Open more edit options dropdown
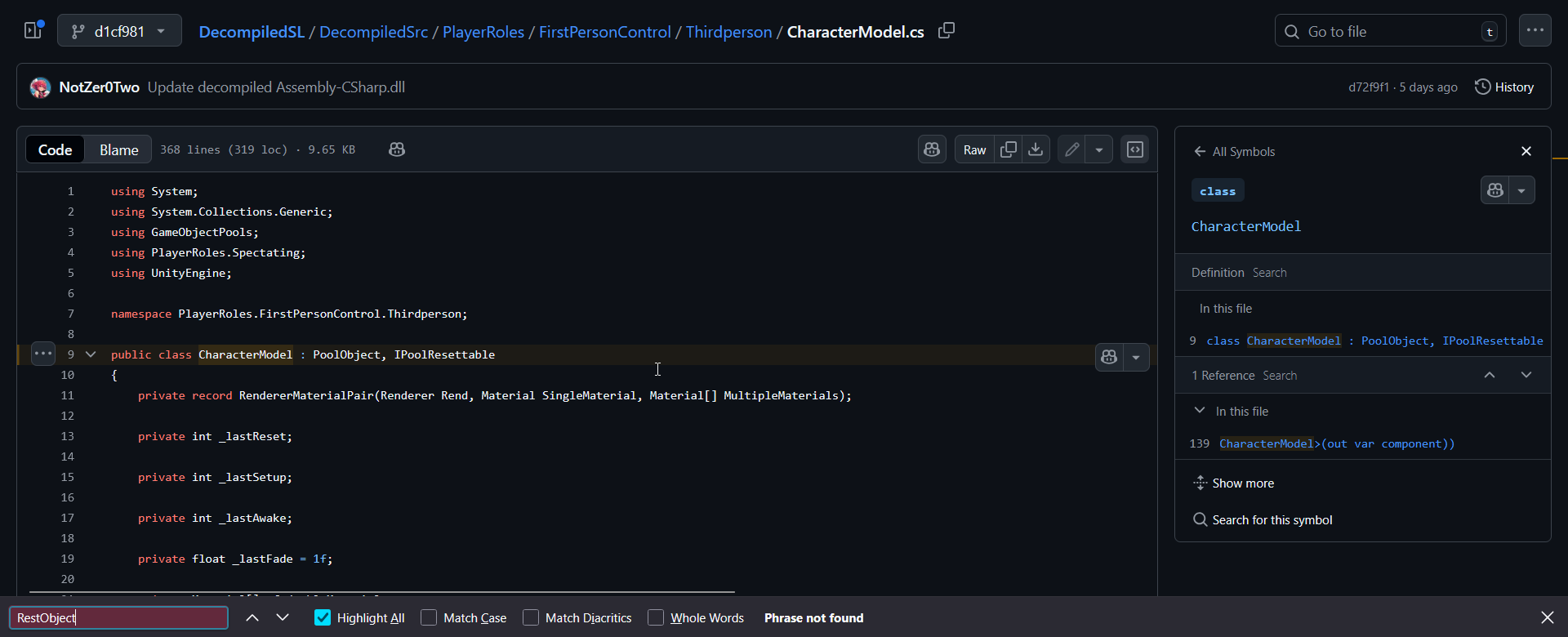 pyautogui.click(x=1099, y=149)
